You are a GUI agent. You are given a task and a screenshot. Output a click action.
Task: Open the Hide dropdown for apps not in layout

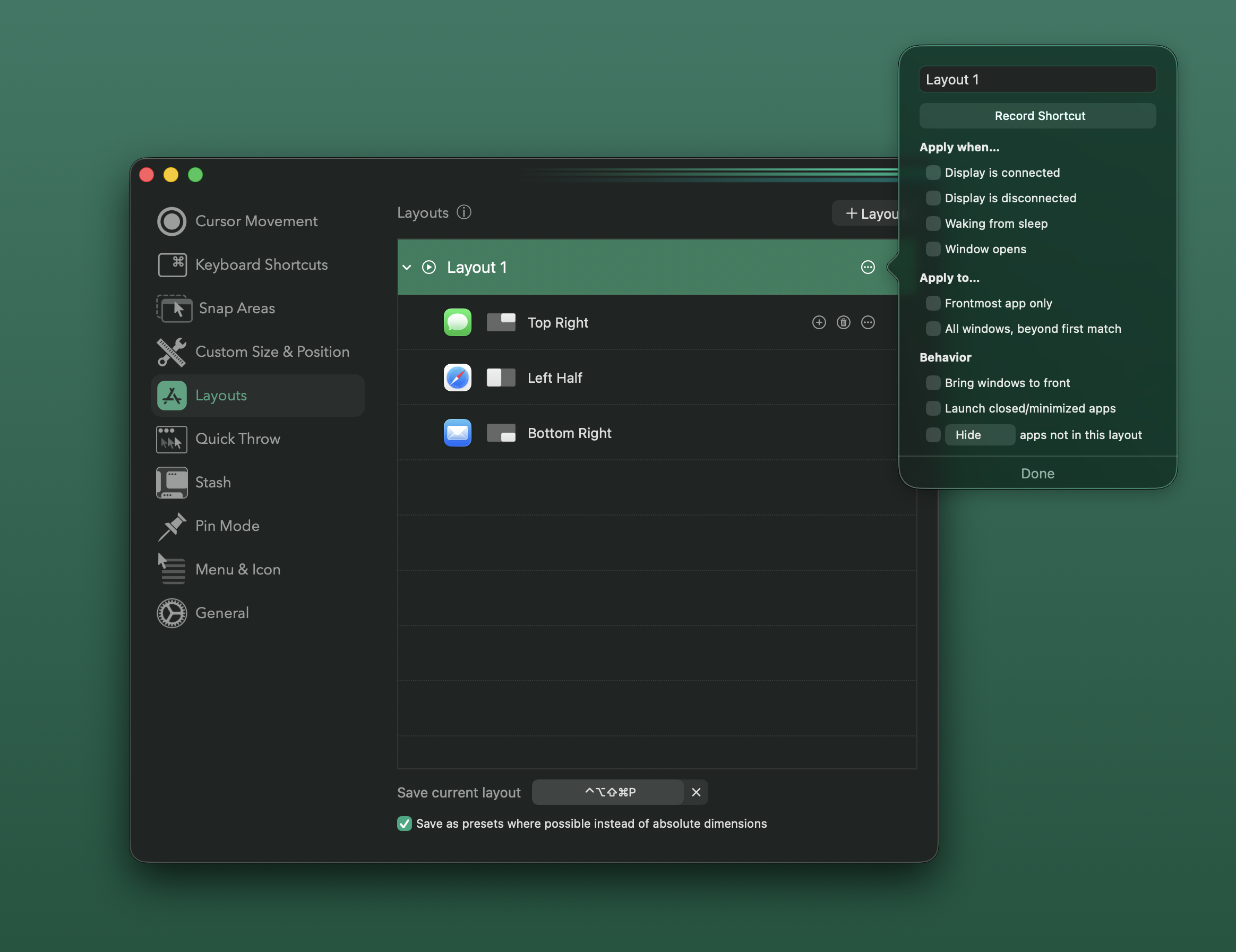pos(979,435)
